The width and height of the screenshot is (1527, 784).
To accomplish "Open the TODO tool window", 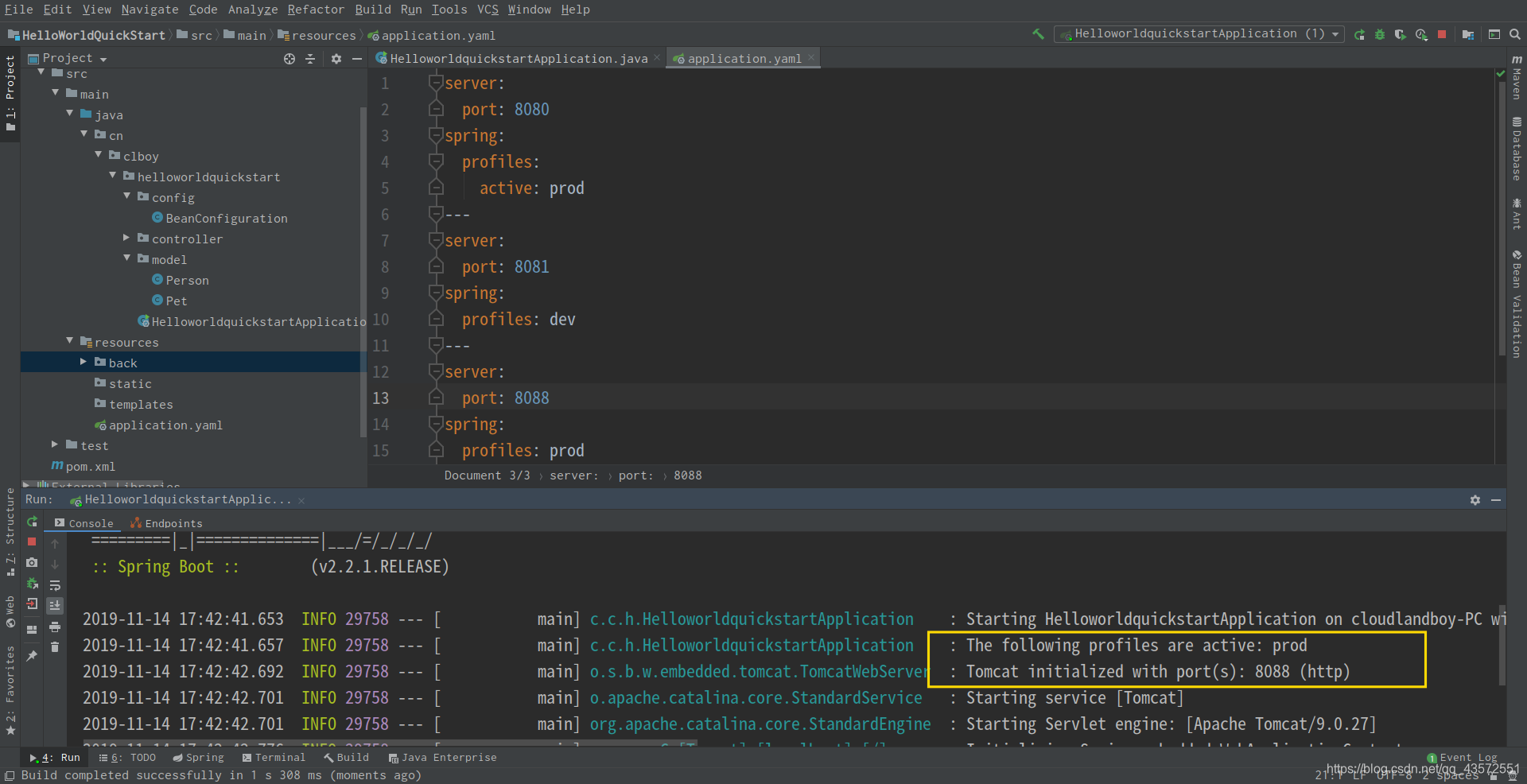I will click(127, 758).
